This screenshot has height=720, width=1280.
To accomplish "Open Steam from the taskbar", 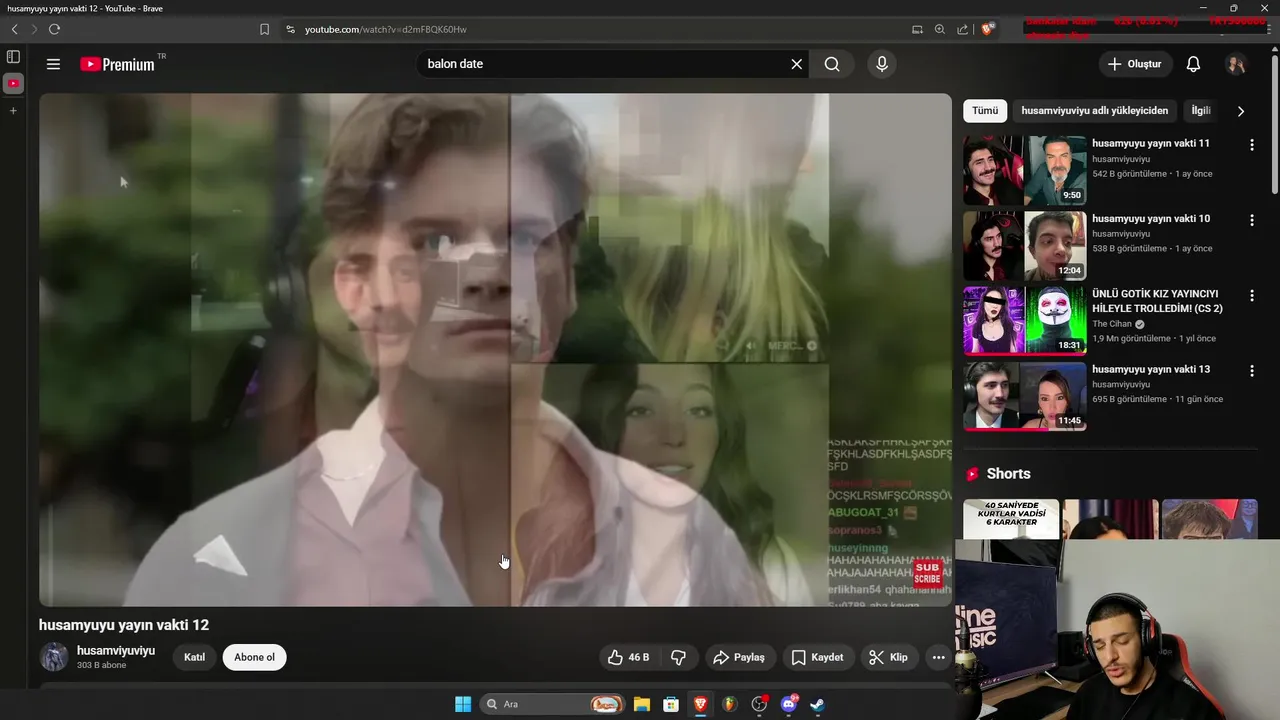I will [x=817, y=704].
